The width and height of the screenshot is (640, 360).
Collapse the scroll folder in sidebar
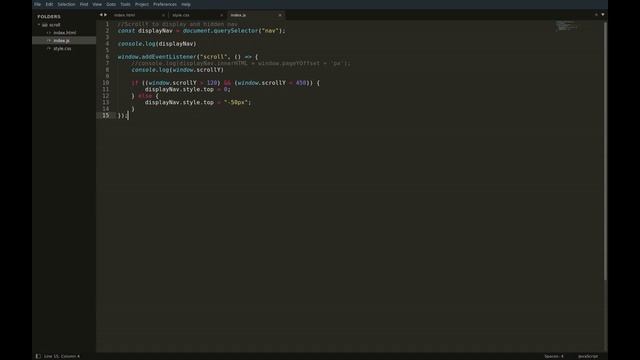click(x=39, y=24)
